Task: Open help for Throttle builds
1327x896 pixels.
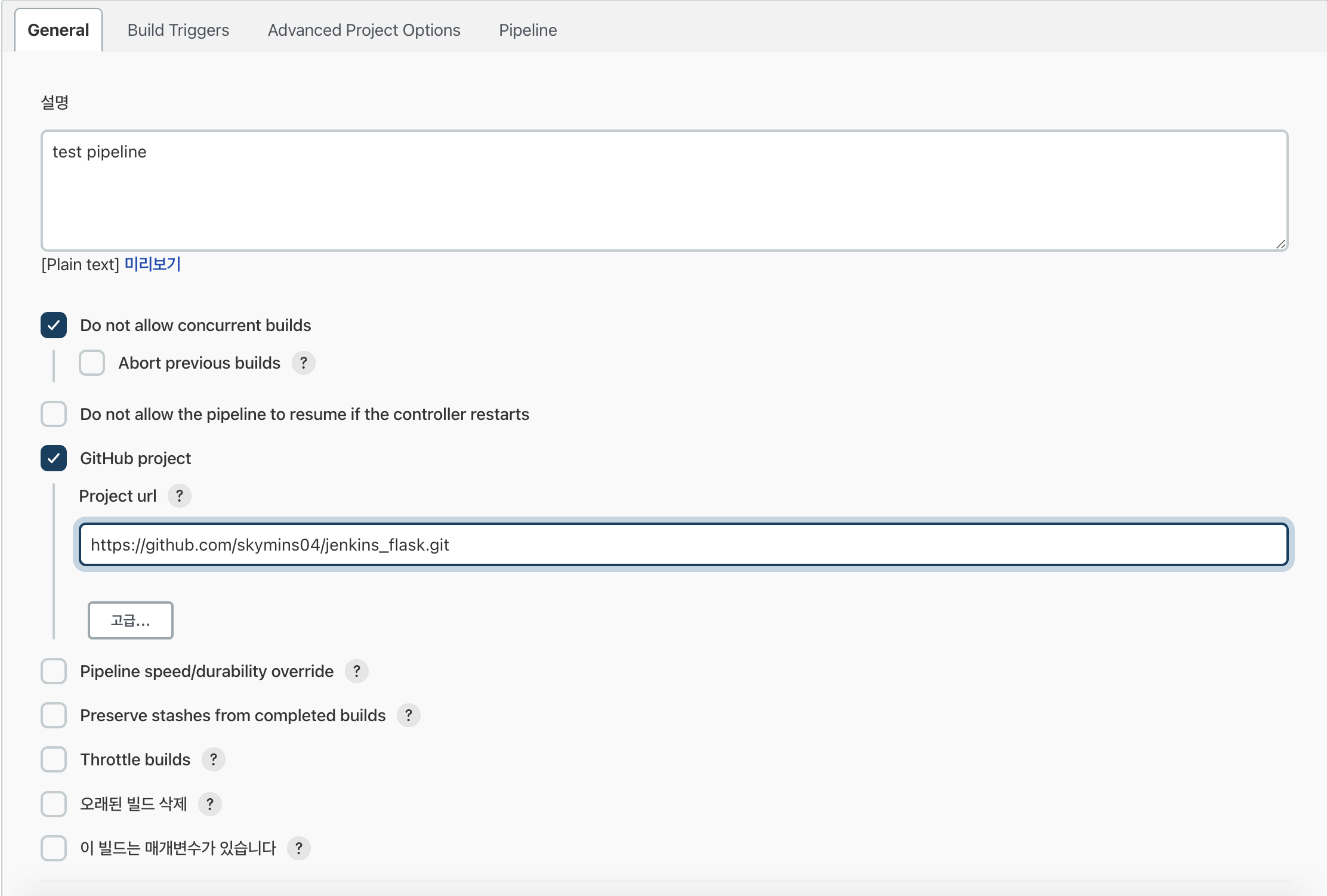Action: click(213, 759)
